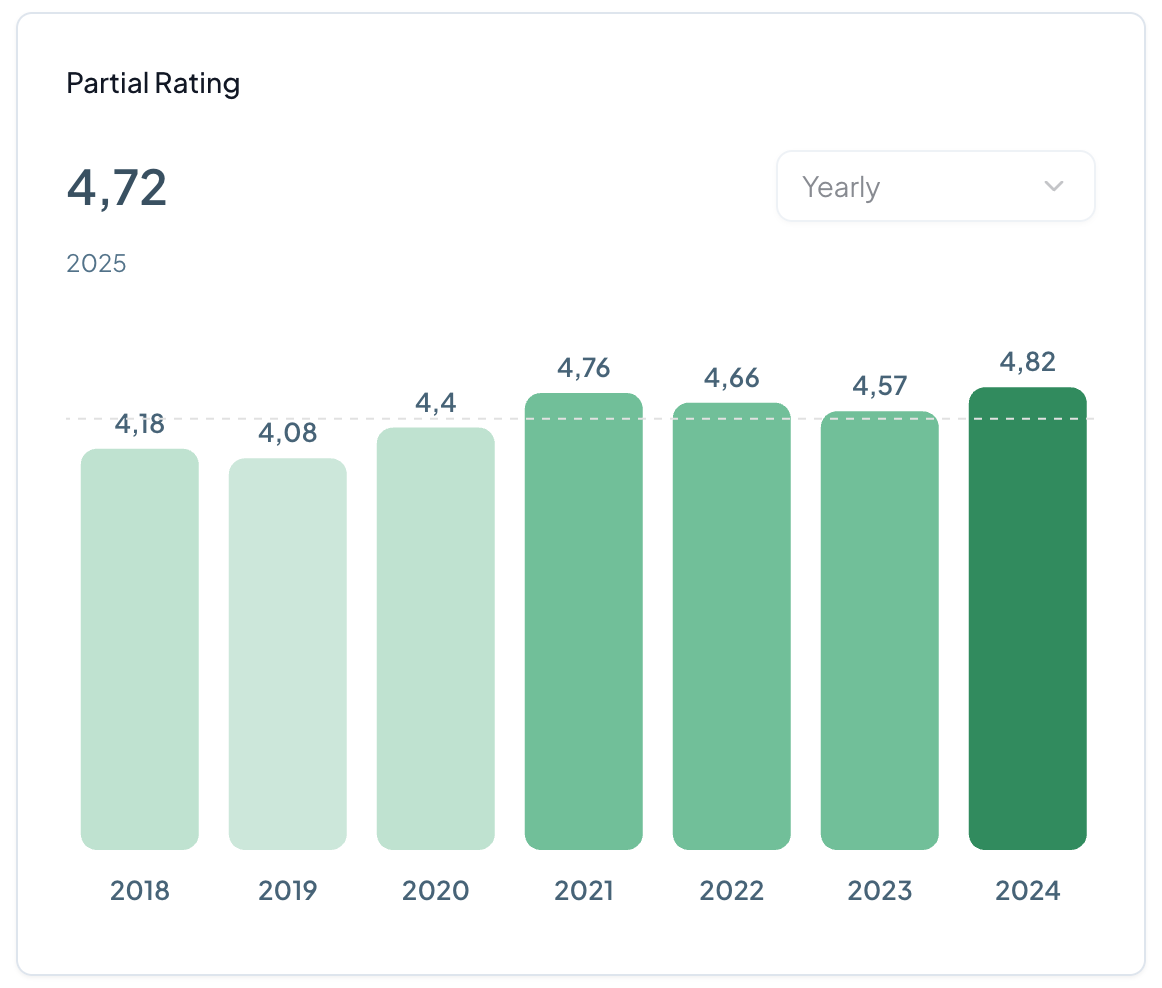This screenshot has height=988, width=1162.
Task: Select the 2023 bar
Action: 880,631
